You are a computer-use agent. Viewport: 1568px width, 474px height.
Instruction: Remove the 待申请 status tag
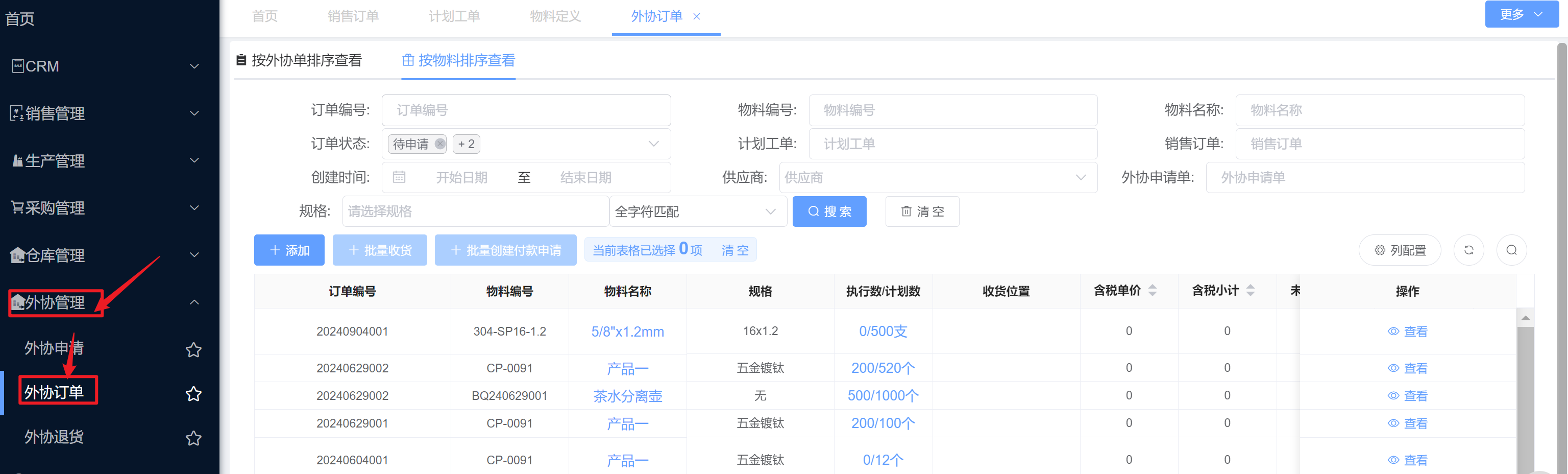tap(439, 144)
